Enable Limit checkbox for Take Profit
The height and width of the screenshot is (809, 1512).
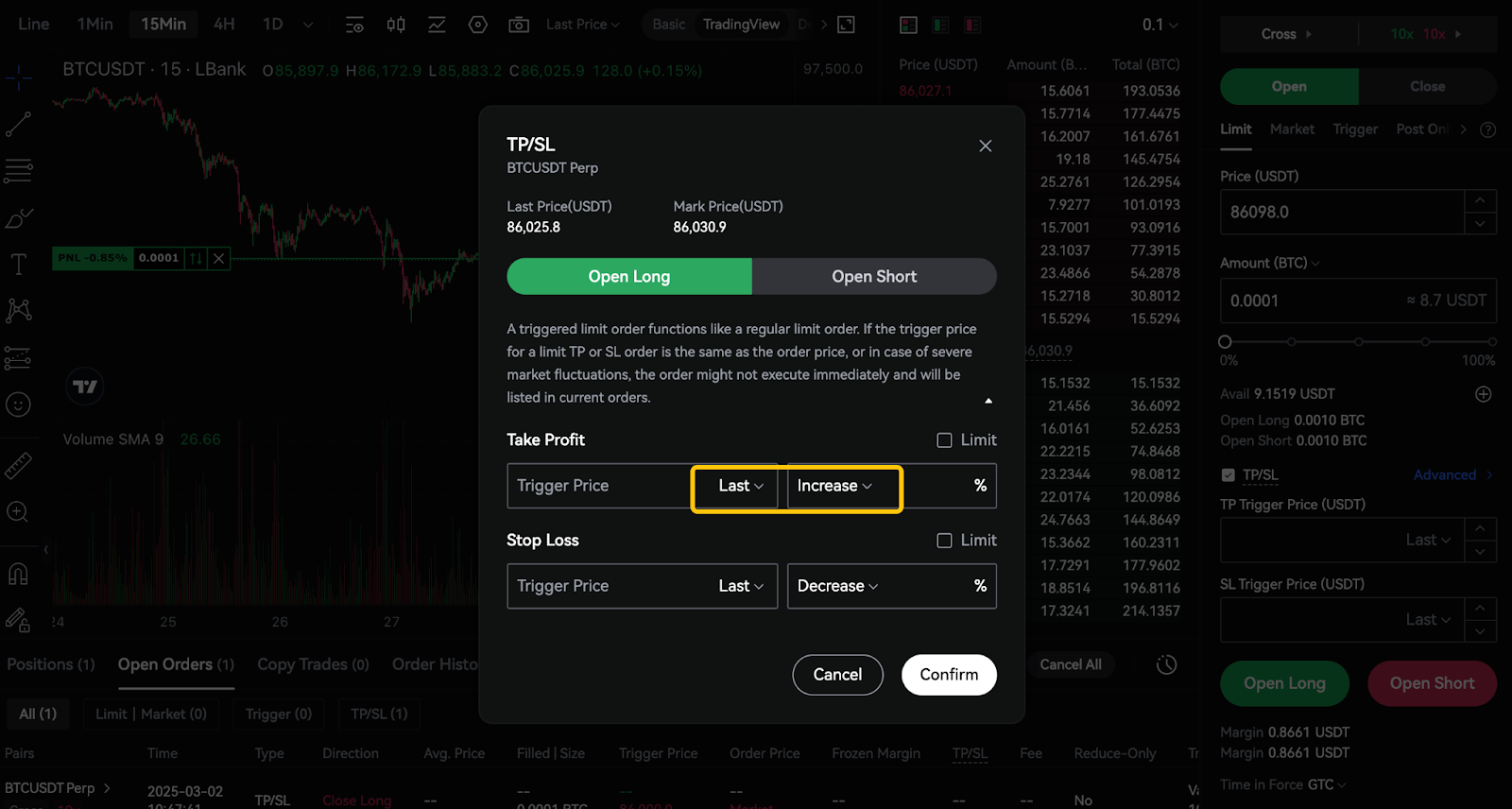point(944,440)
